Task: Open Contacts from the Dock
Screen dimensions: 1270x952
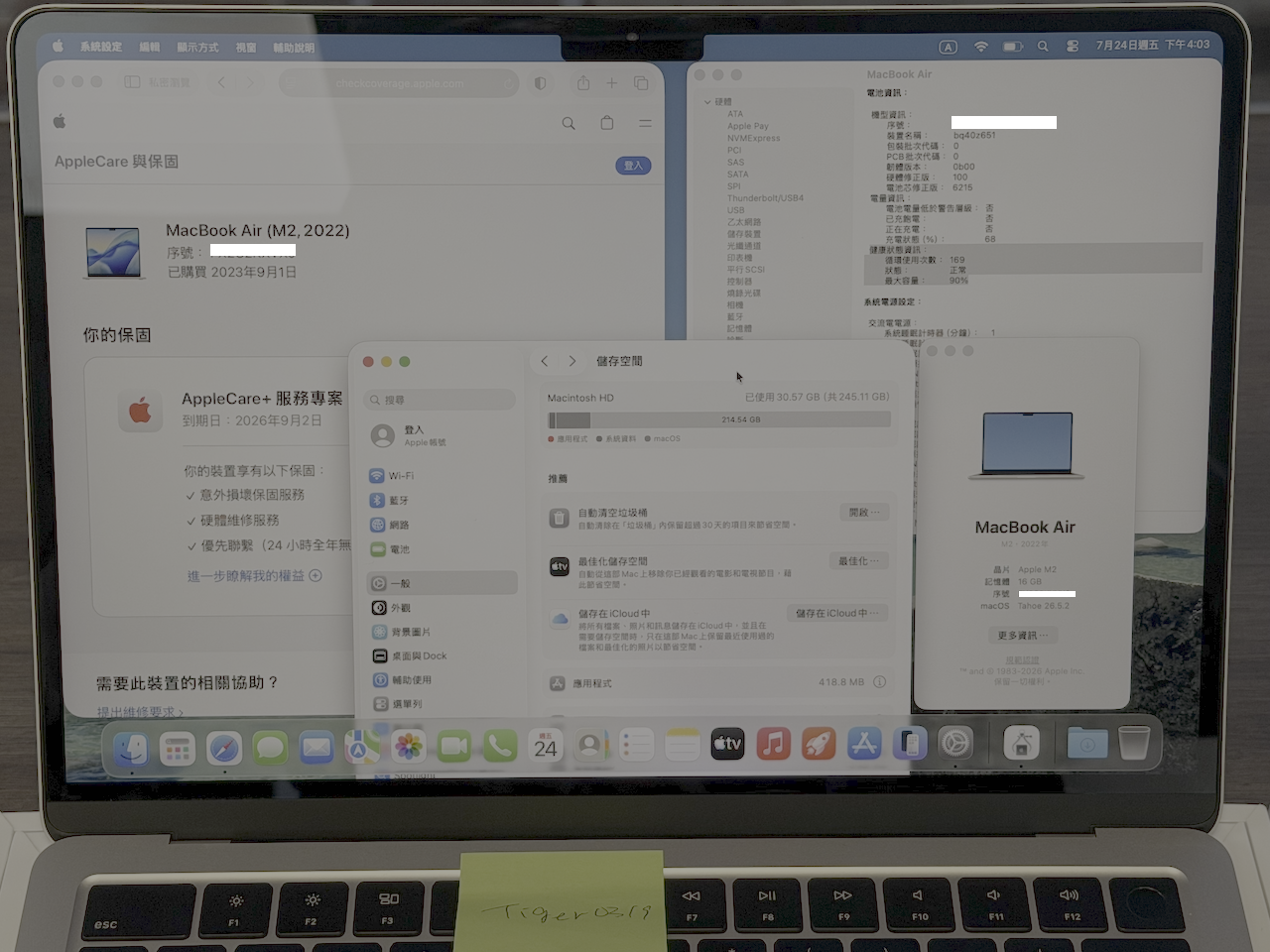Action: [x=590, y=747]
